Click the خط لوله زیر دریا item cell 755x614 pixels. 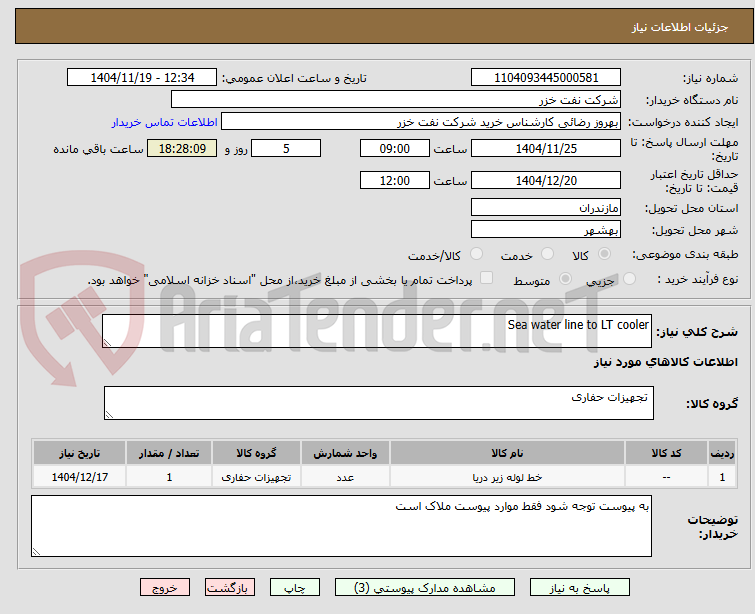[507, 477]
